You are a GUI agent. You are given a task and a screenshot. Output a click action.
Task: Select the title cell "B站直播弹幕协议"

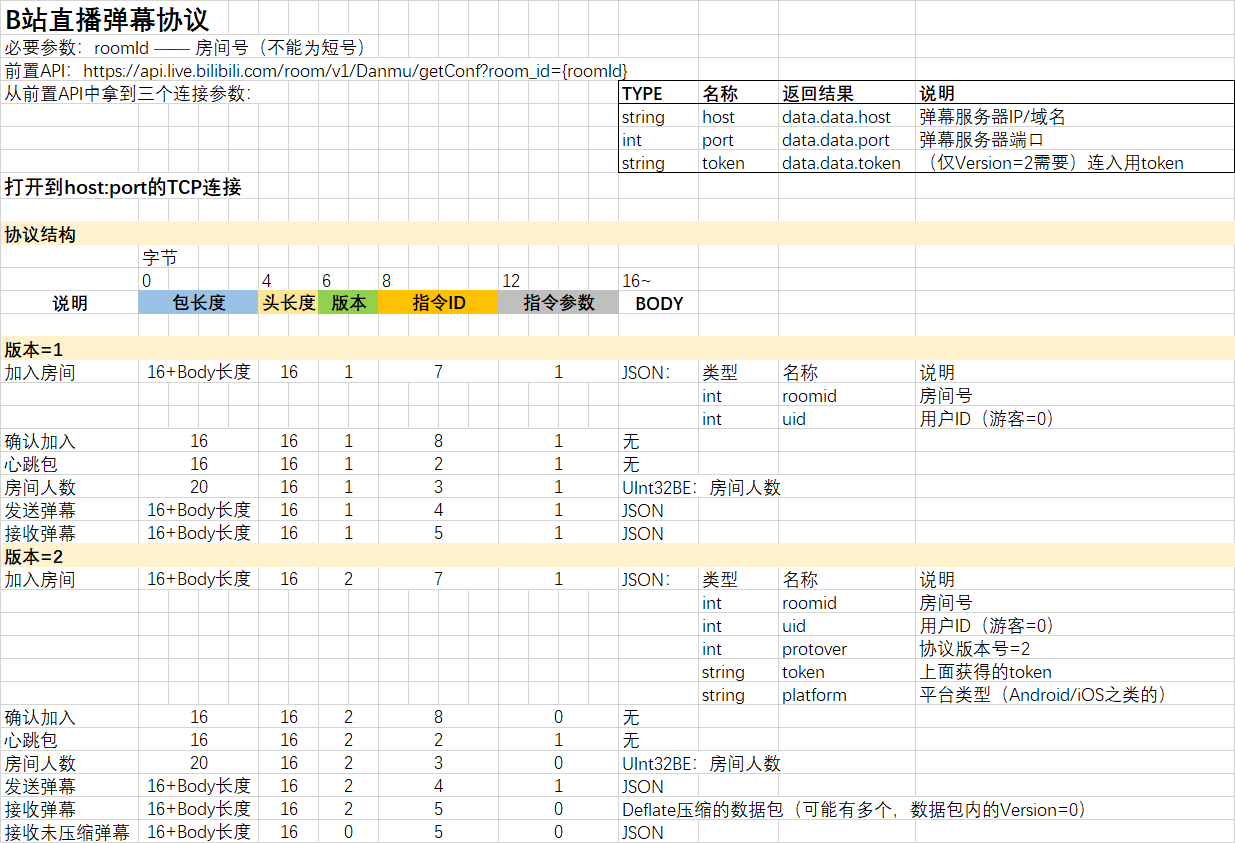108,18
